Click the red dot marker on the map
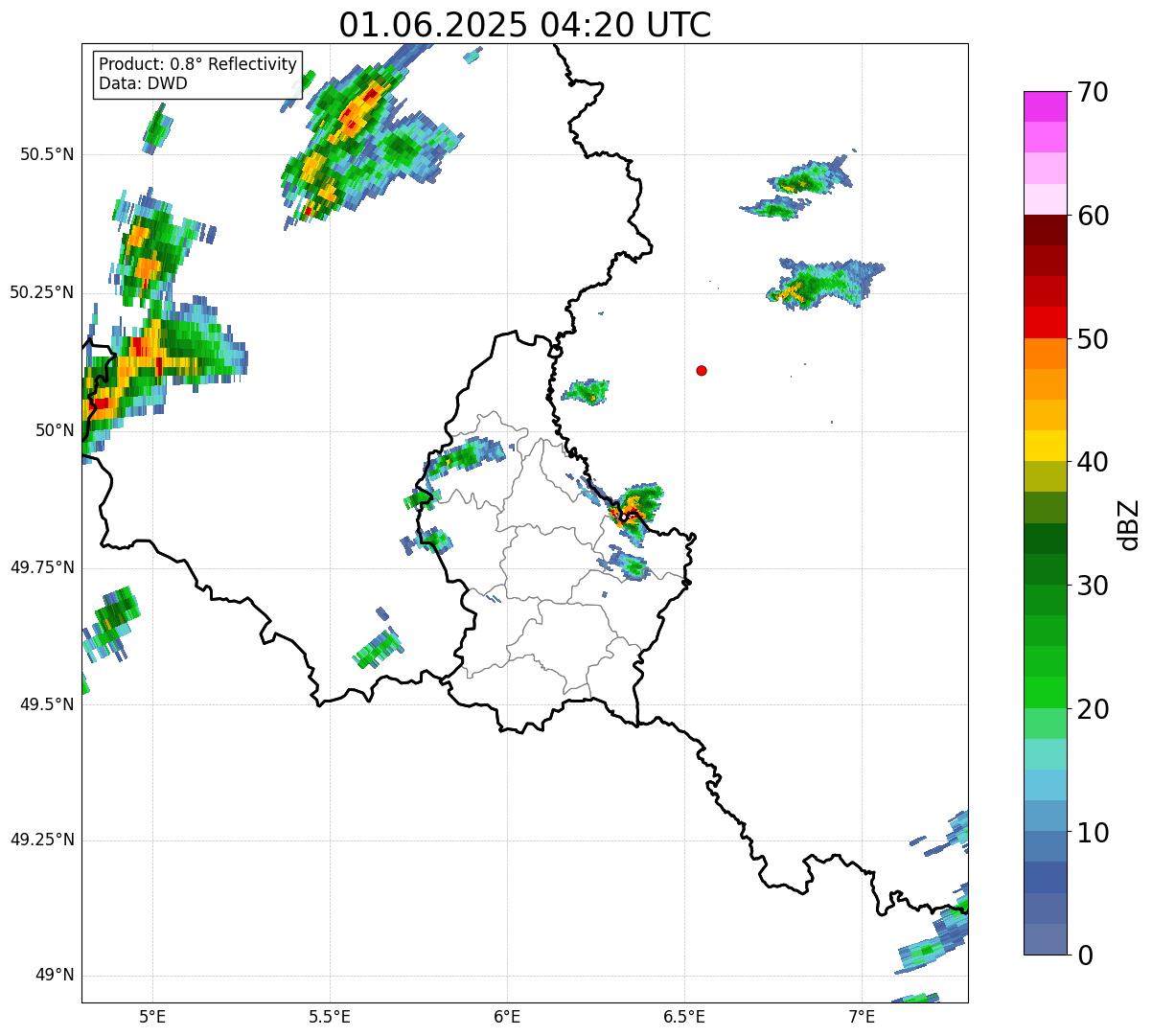The image size is (1152, 1036). pos(702,370)
